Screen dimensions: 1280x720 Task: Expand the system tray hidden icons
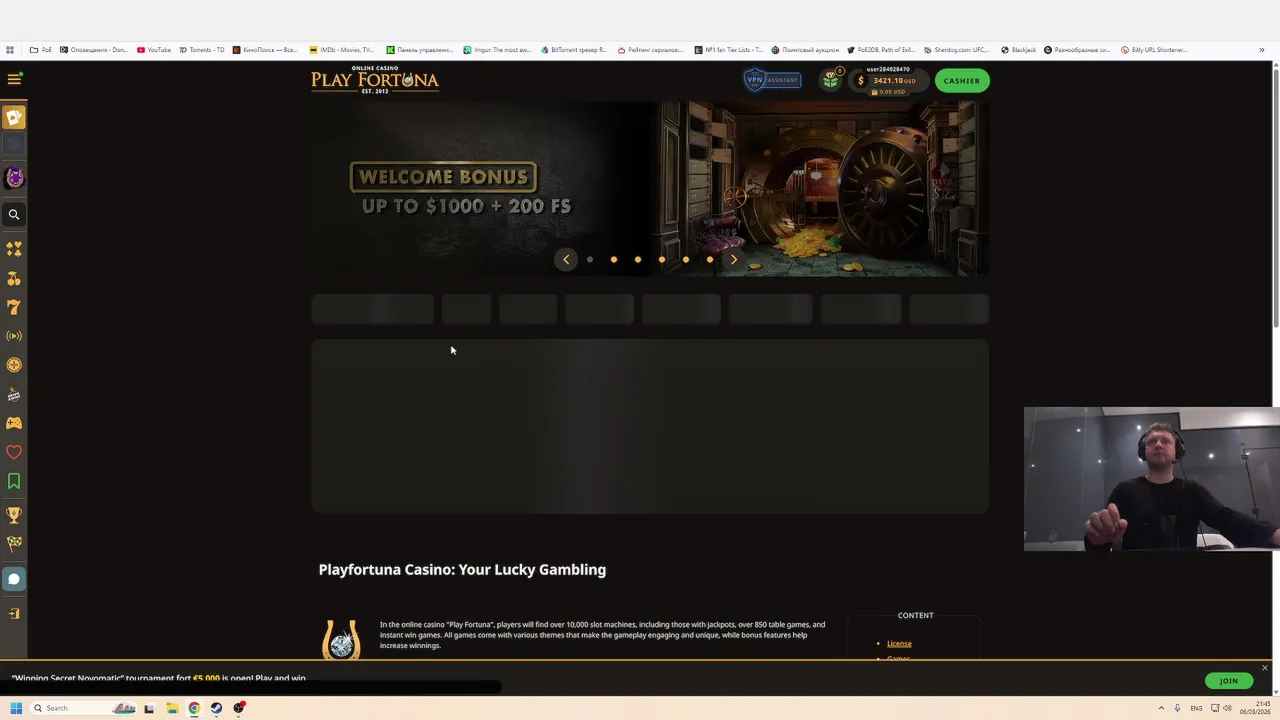pos(1161,708)
